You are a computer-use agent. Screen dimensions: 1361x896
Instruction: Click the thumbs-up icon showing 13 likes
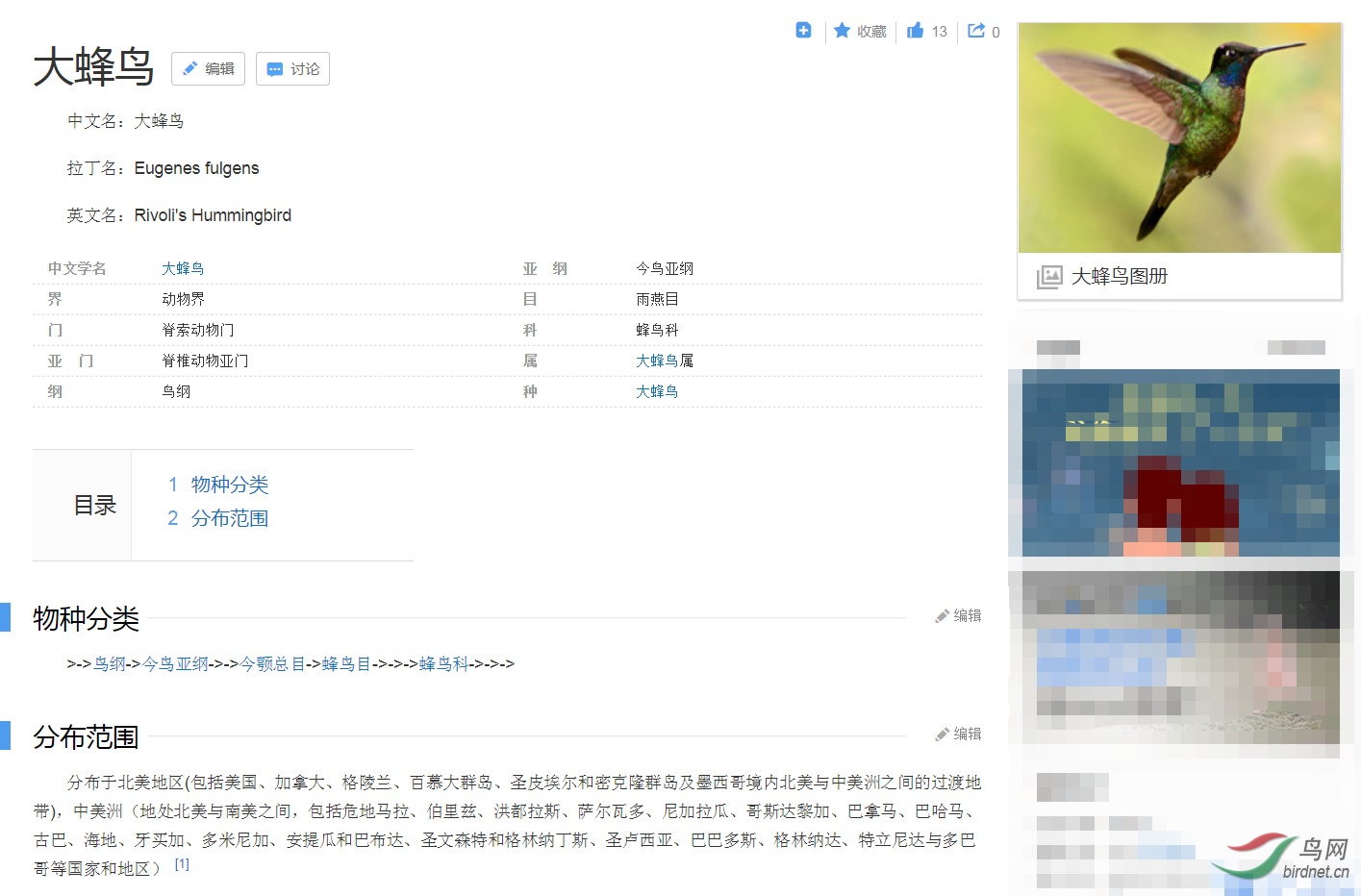click(915, 30)
